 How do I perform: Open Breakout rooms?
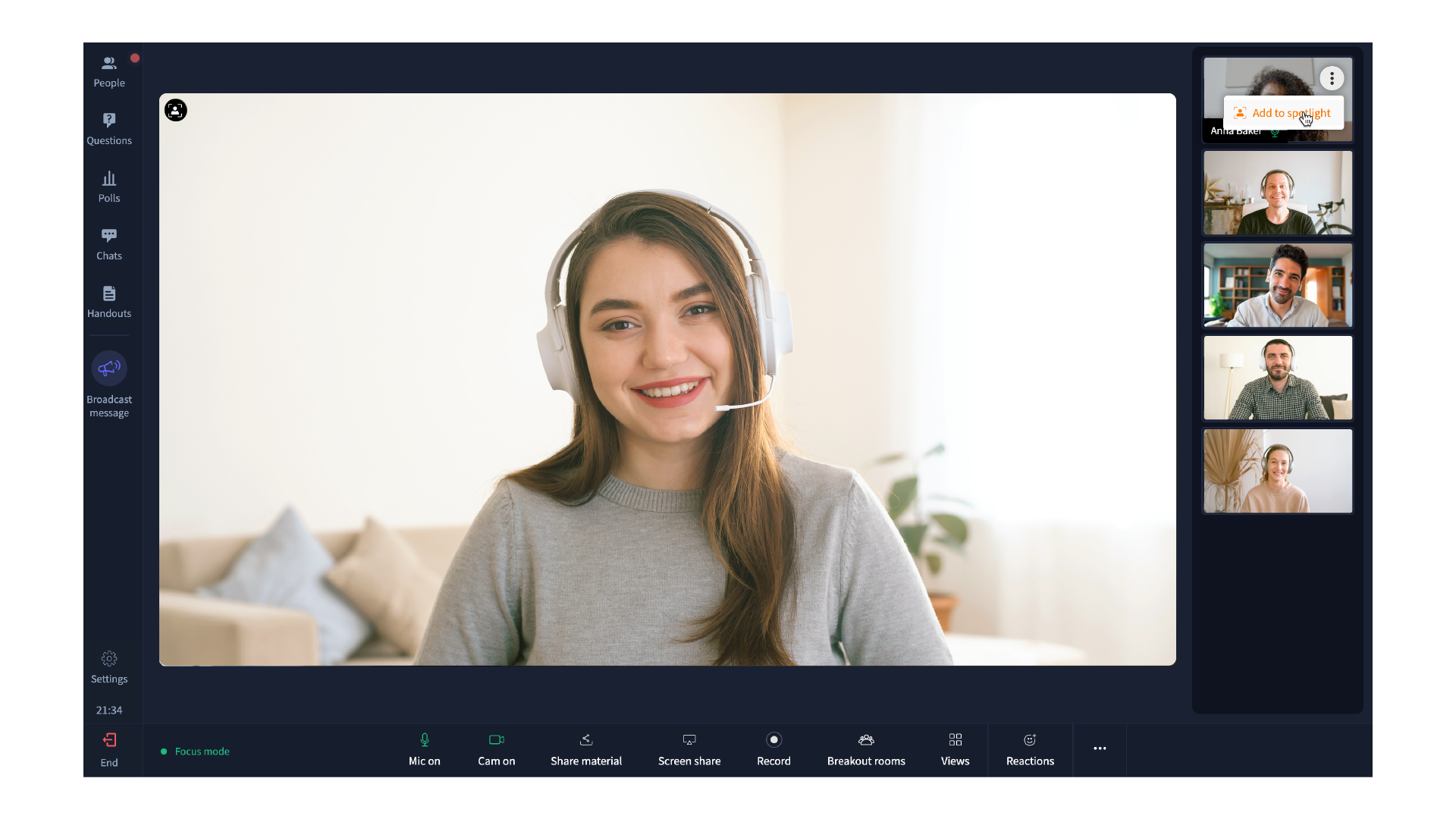[866, 749]
